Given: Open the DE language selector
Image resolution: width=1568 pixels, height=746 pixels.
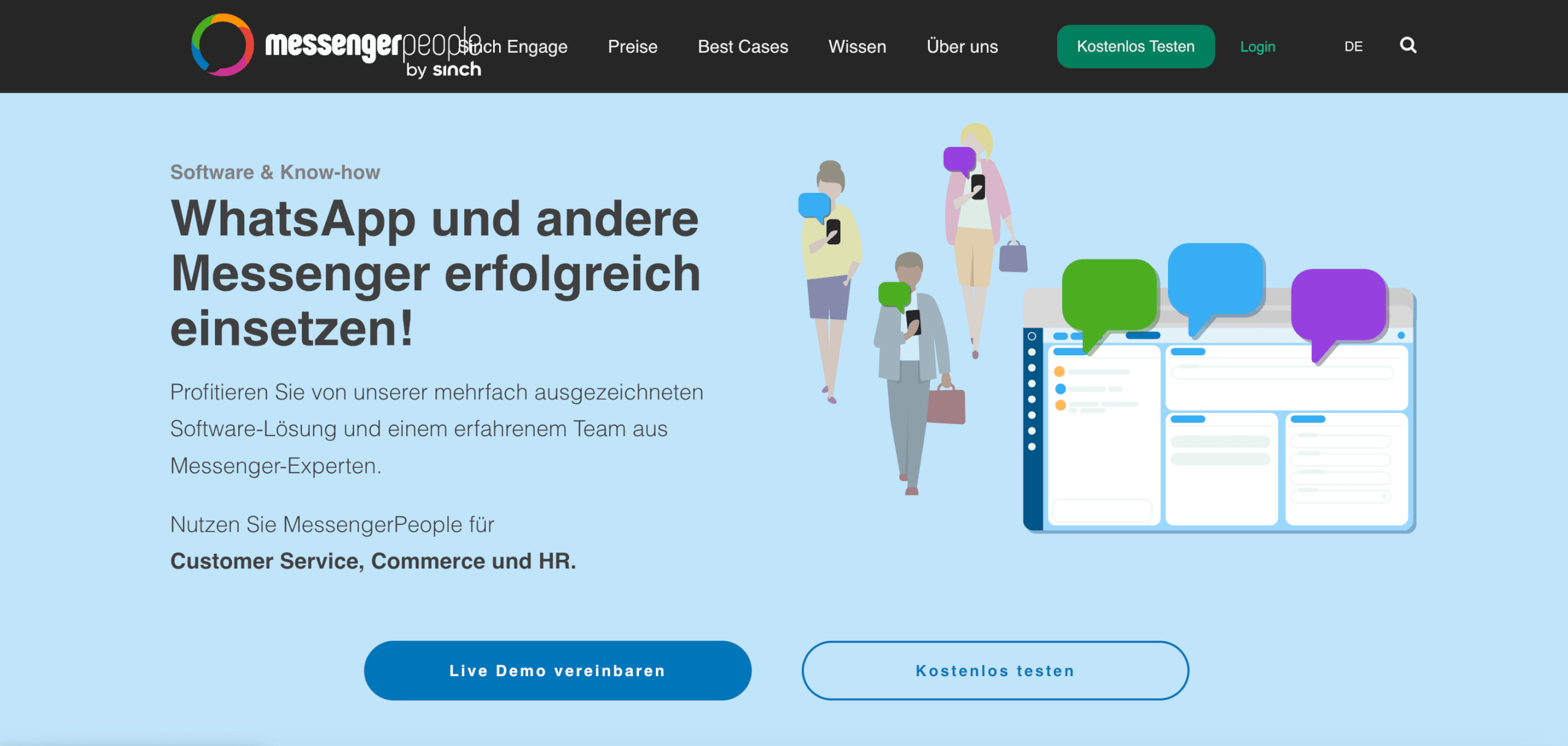Looking at the screenshot, I should pyautogui.click(x=1354, y=47).
